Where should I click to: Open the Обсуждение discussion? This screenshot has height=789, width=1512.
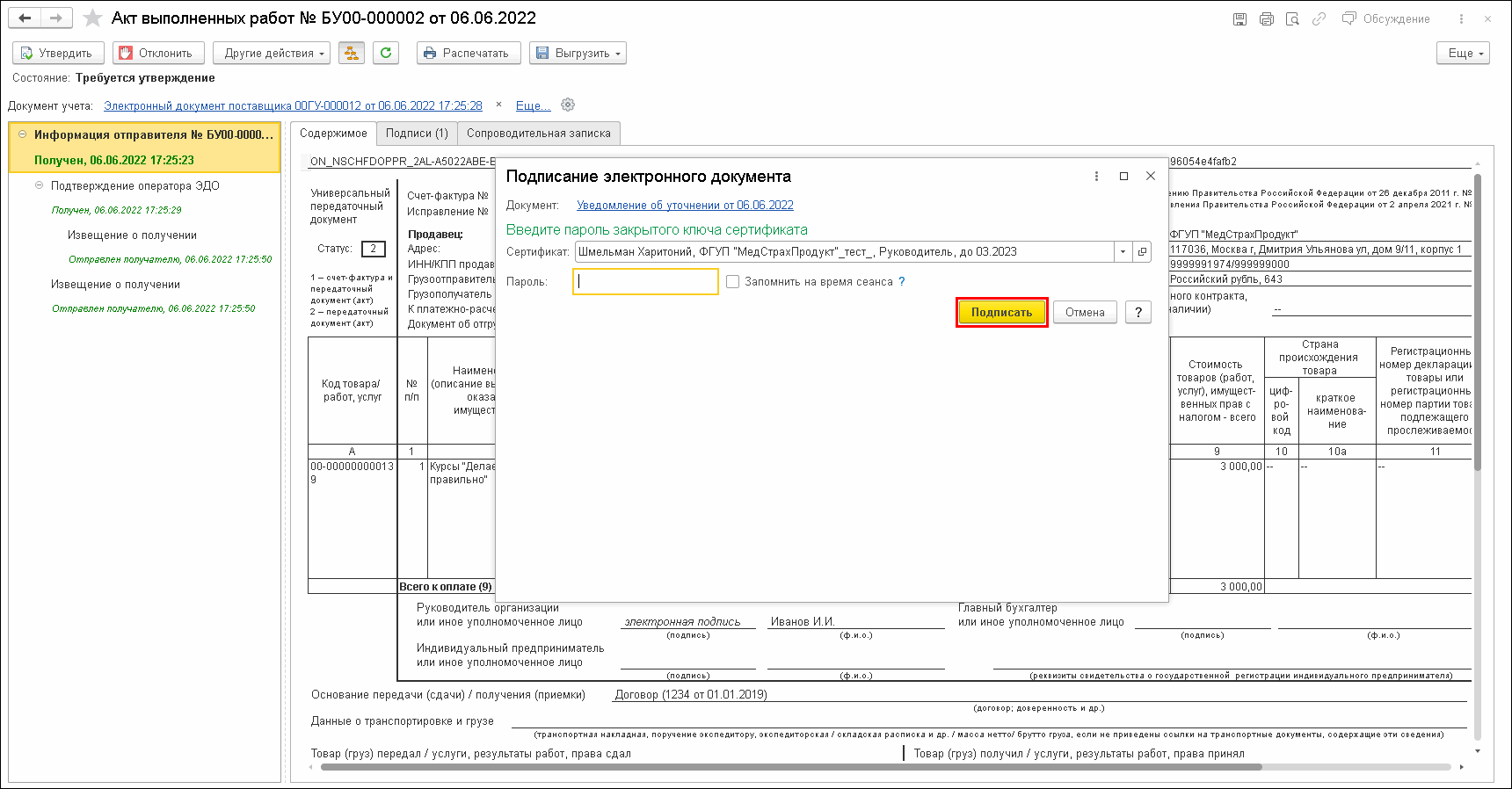click(x=1386, y=18)
